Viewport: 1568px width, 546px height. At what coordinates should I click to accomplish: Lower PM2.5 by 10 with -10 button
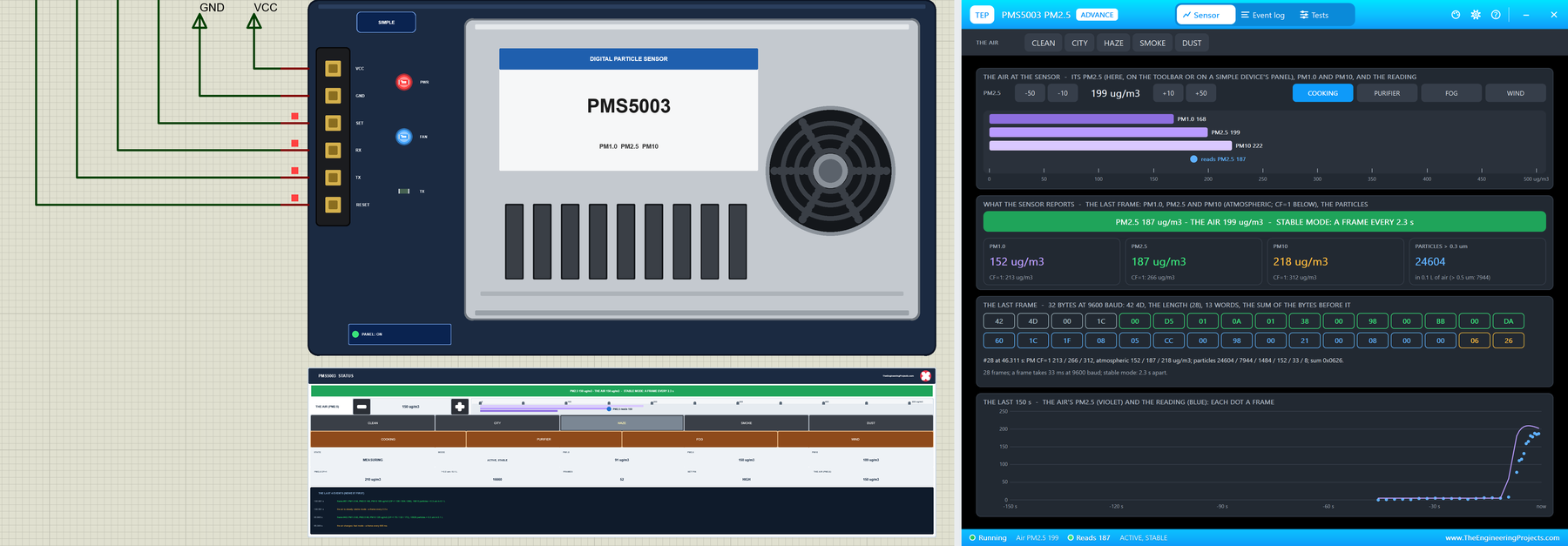[1063, 93]
